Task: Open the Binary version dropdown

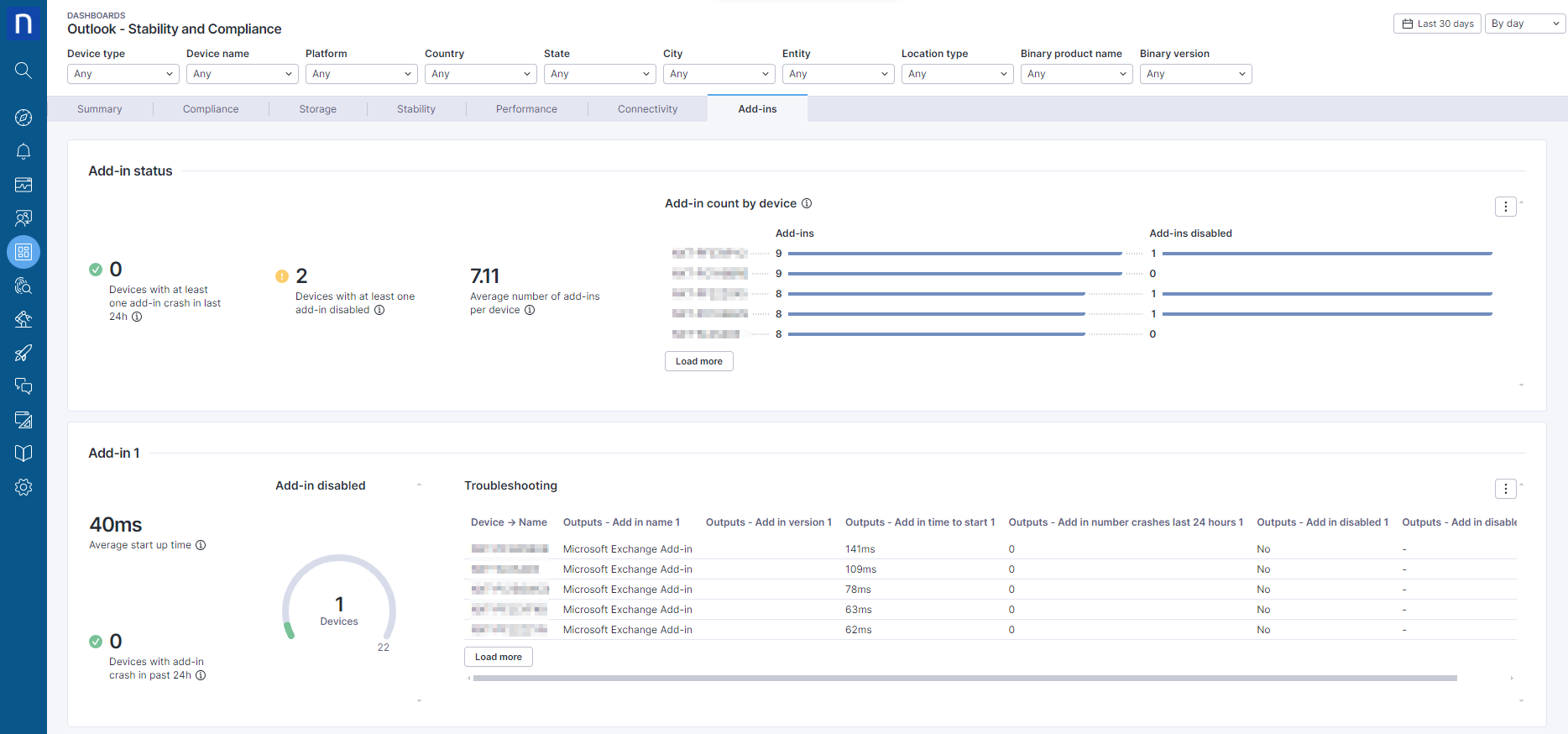Action: [x=1196, y=74]
